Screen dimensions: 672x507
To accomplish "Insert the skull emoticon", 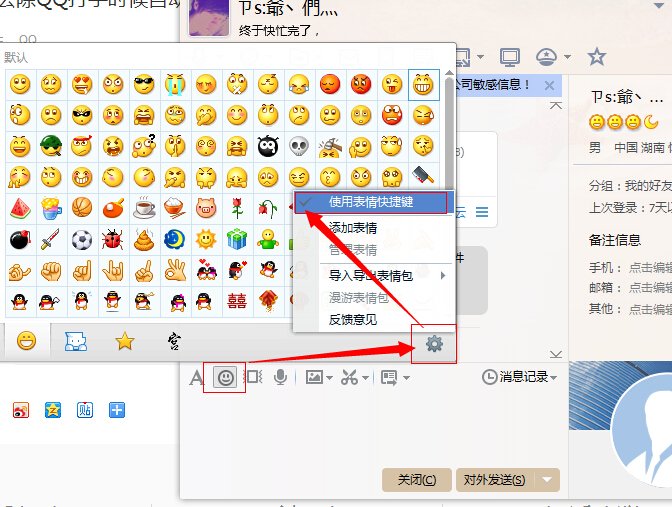I will click(x=299, y=147).
